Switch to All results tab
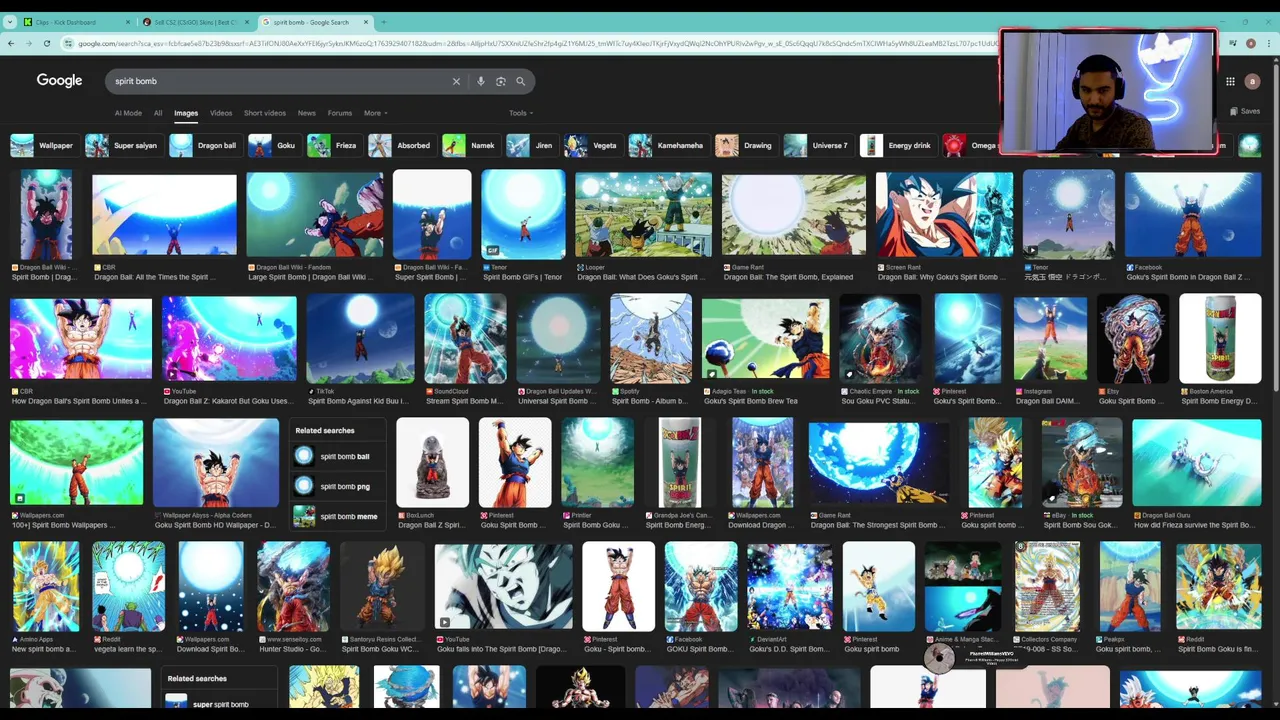1280x720 pixels. (158, 113)
